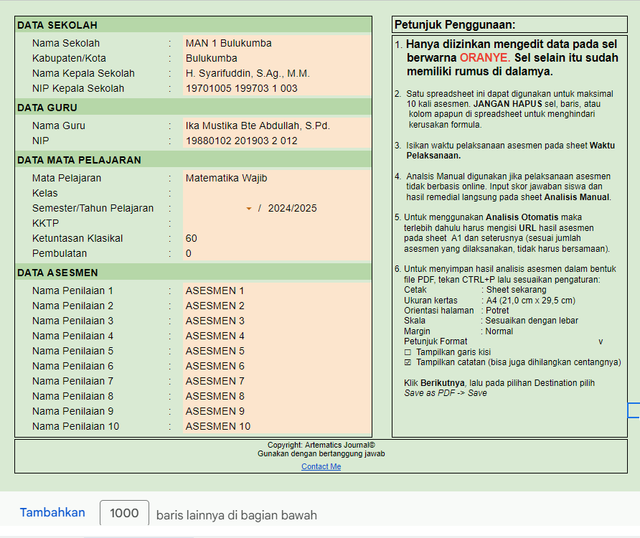This screenshot has width=640, height=538.
Task: Click the Ketuntasan Klasikal label
Action: (77, 238)
